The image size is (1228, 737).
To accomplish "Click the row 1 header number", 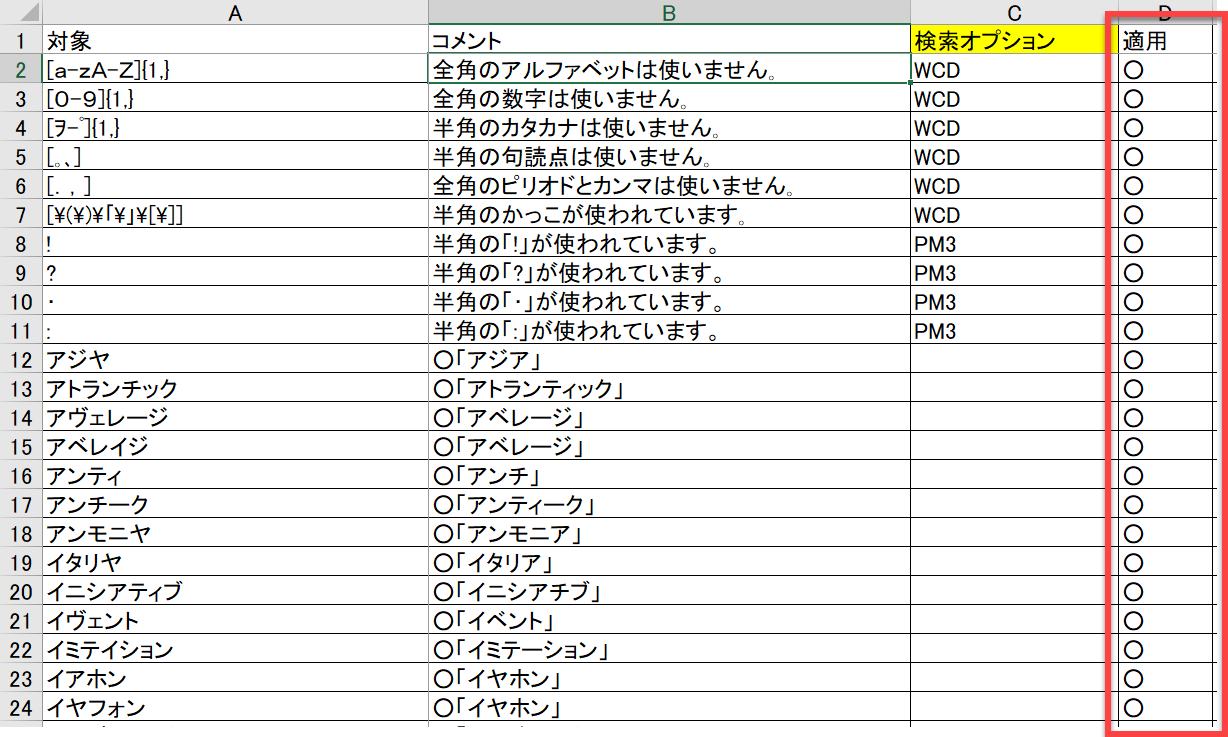I will point(21,41).
